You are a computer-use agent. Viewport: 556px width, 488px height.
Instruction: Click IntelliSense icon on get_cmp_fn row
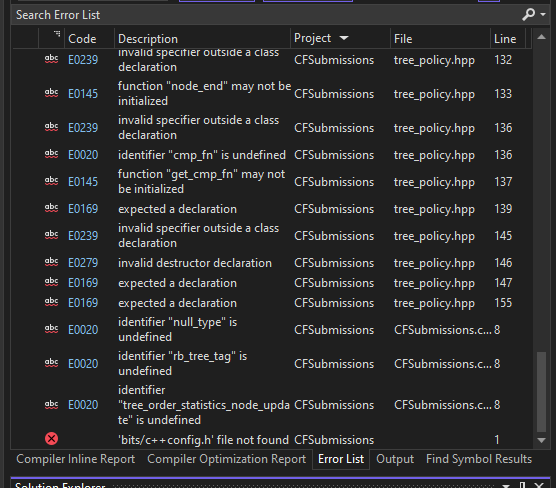(x=51, y=181)
